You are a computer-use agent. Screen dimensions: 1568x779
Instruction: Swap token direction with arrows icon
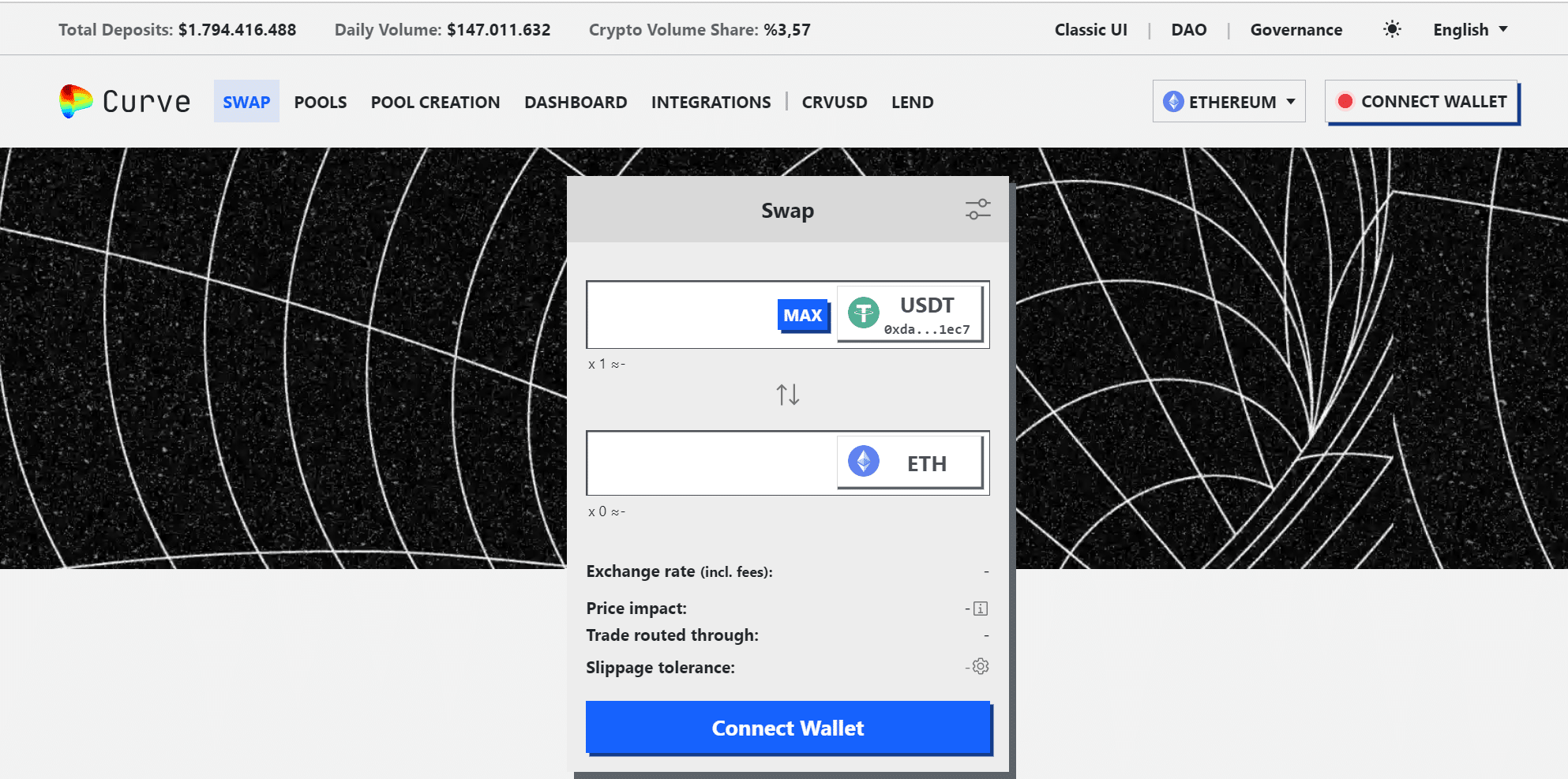[x=787, y=394]
